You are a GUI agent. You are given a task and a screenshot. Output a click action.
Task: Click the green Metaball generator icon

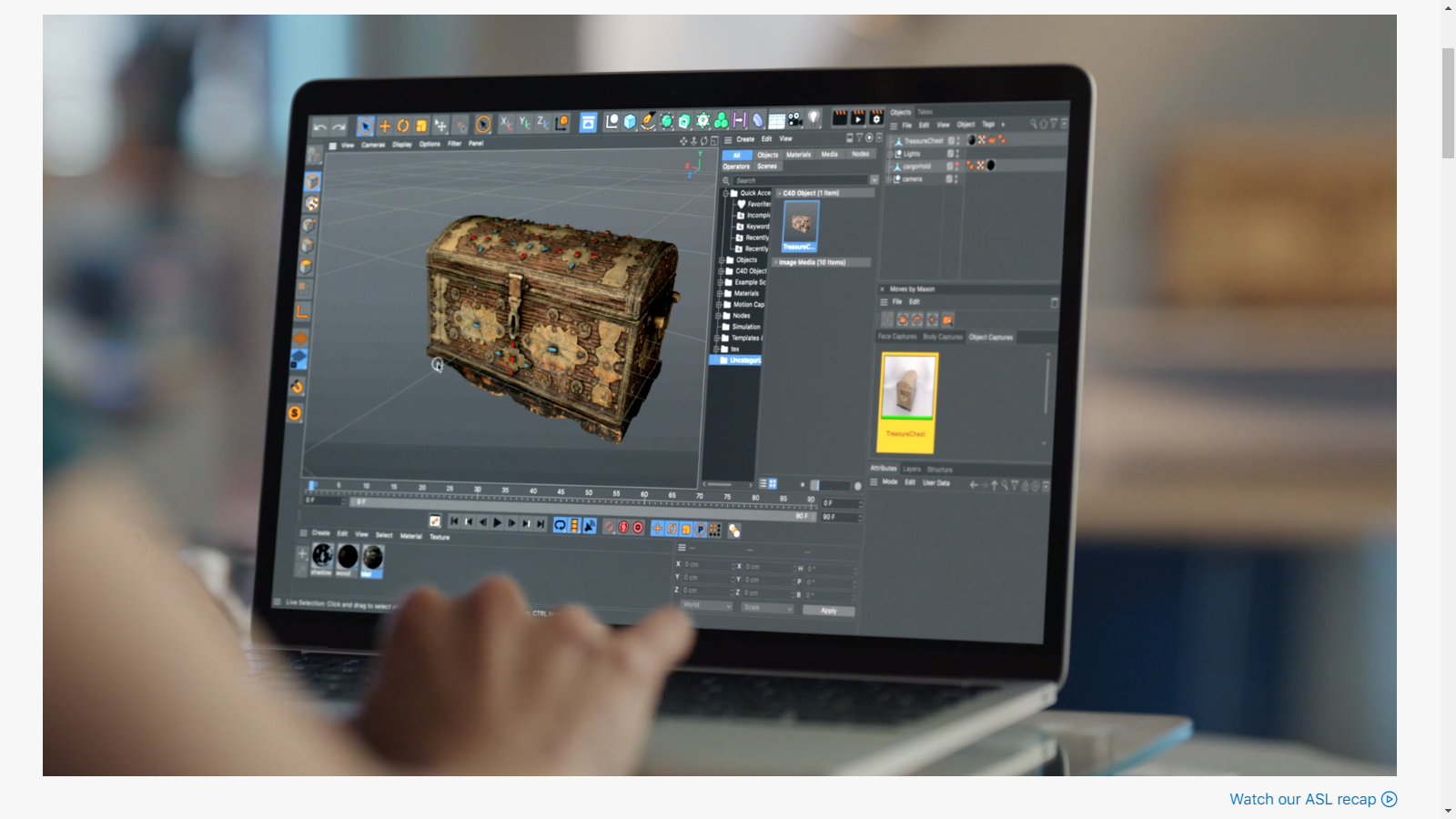pos(721,120)
